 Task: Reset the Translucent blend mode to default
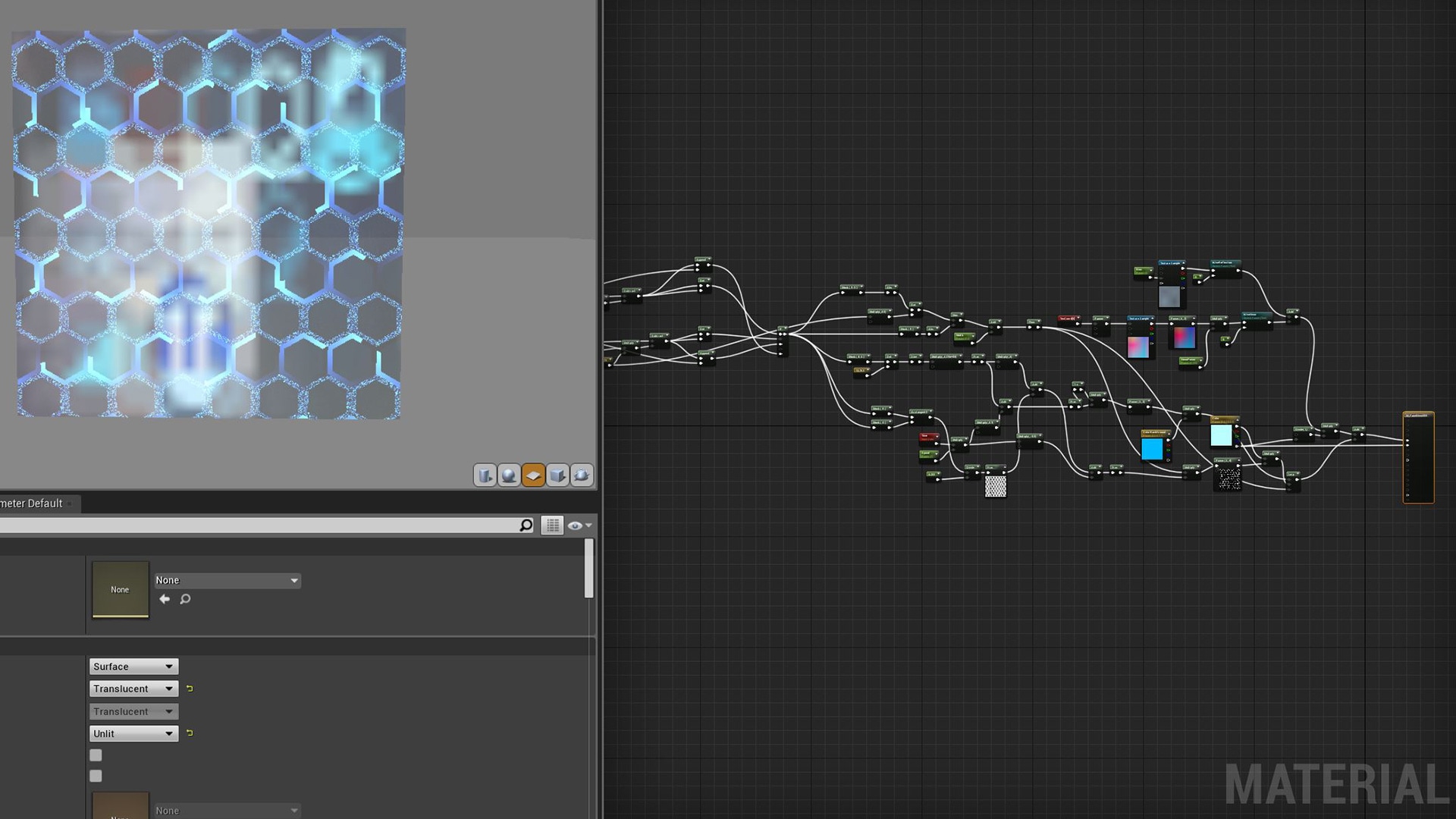click(x=189, y=688)
